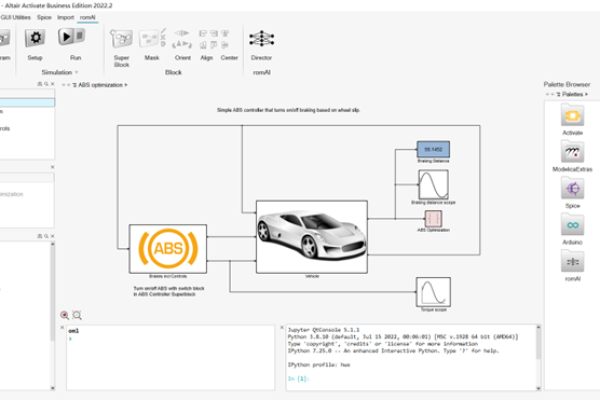
Task: Click the Jupyter console scrollbar up arrow
Action: 538,327
